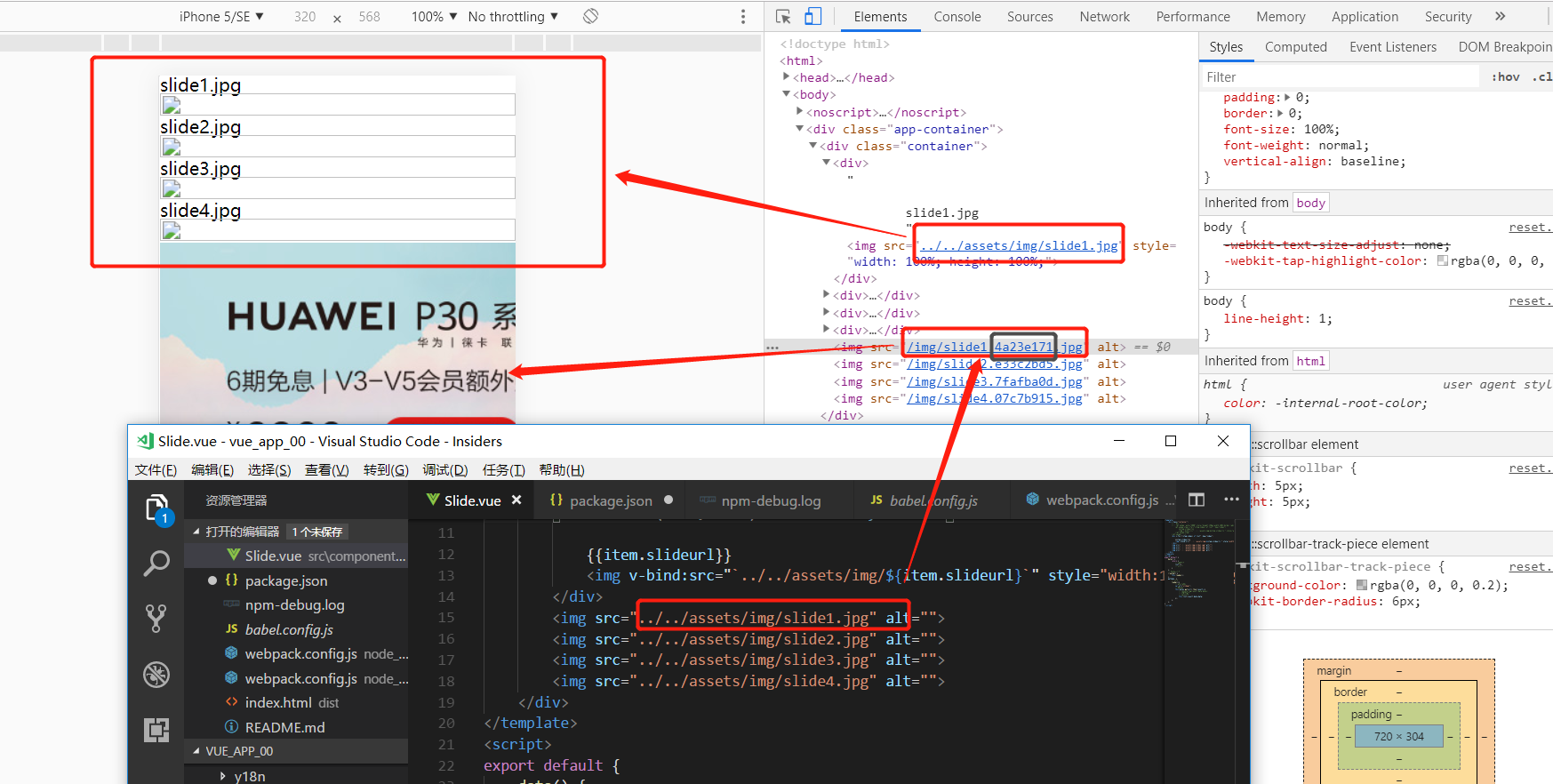
Task: Expand the head element in the DOM tree
Action: click(787, 77)
